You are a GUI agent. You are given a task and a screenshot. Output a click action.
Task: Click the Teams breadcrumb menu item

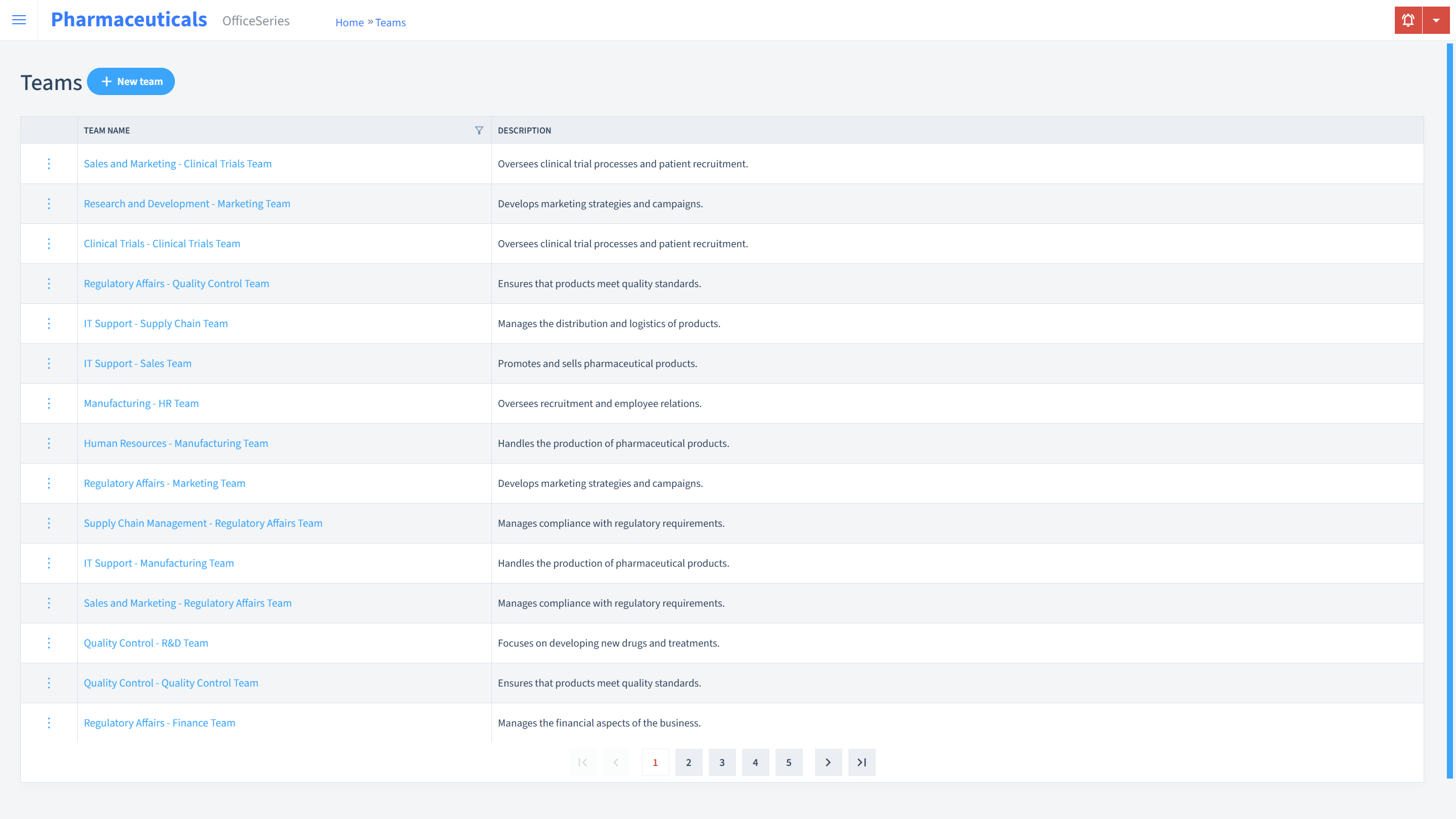click(x=390, y=22)
